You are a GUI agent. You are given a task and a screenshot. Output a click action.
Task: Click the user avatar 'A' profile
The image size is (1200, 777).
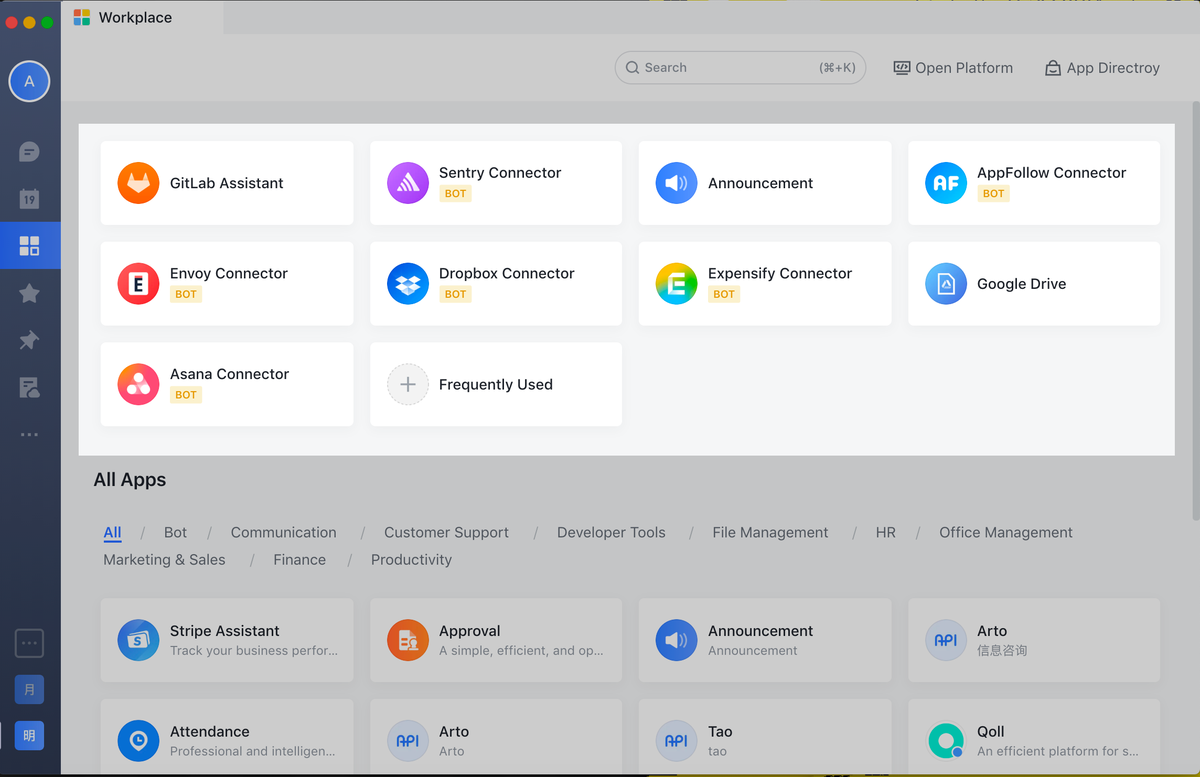[29, 82]
